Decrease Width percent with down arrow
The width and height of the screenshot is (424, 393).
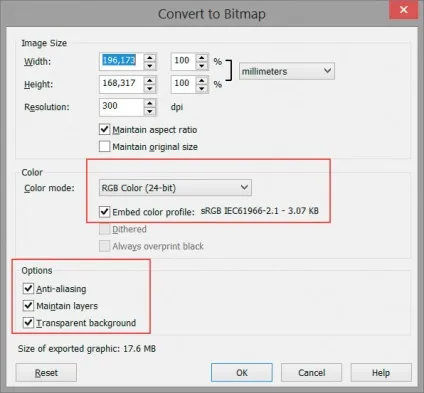[202, 65]
